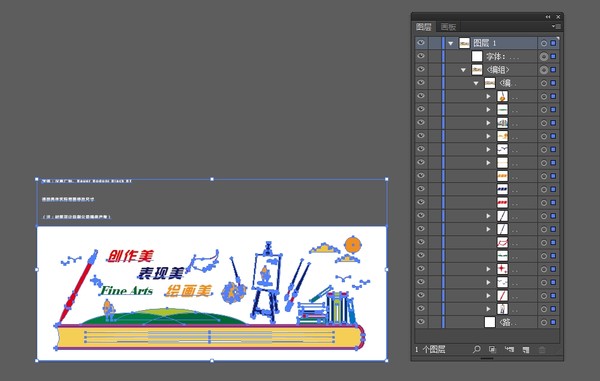Screen dimensions: 600x381
Task: Hide the <路 path row via eye icon
Action: (421, 322)
